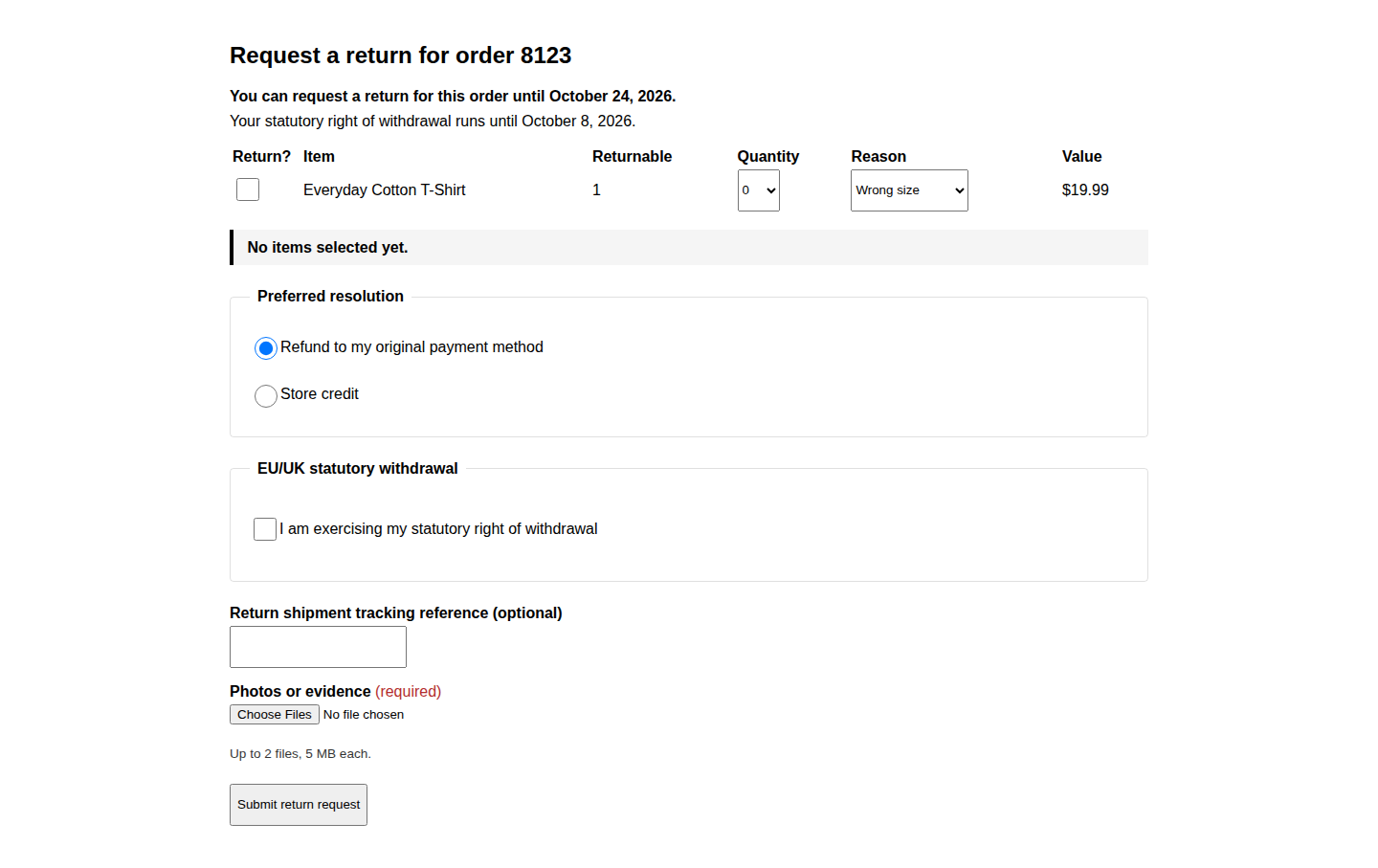The width and height of the screenshot is (1378, 868).
Task: Open the Reason dropdown showing Wrong size
Action: tap(909, 190)
